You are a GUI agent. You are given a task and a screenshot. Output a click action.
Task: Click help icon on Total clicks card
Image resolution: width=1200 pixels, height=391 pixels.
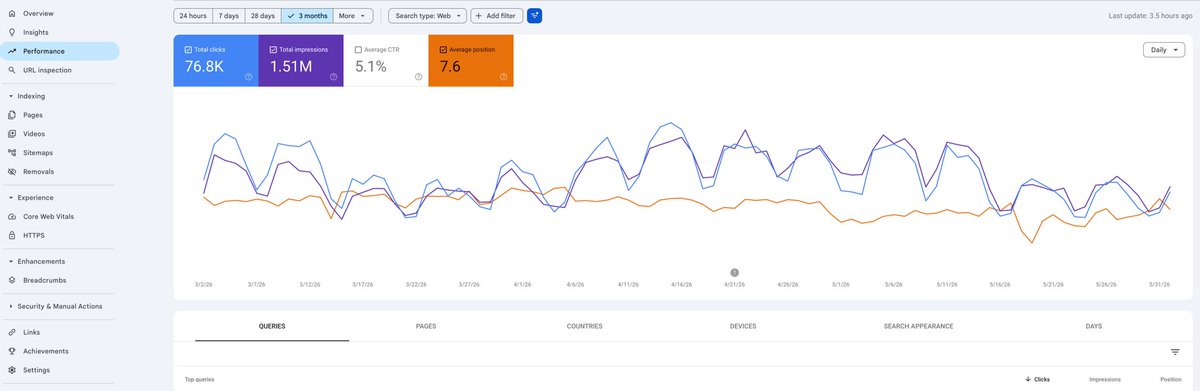pos(248,77)
